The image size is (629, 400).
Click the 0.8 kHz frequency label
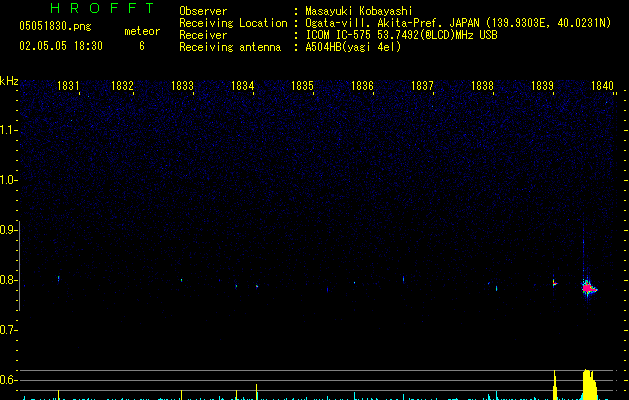8,280
